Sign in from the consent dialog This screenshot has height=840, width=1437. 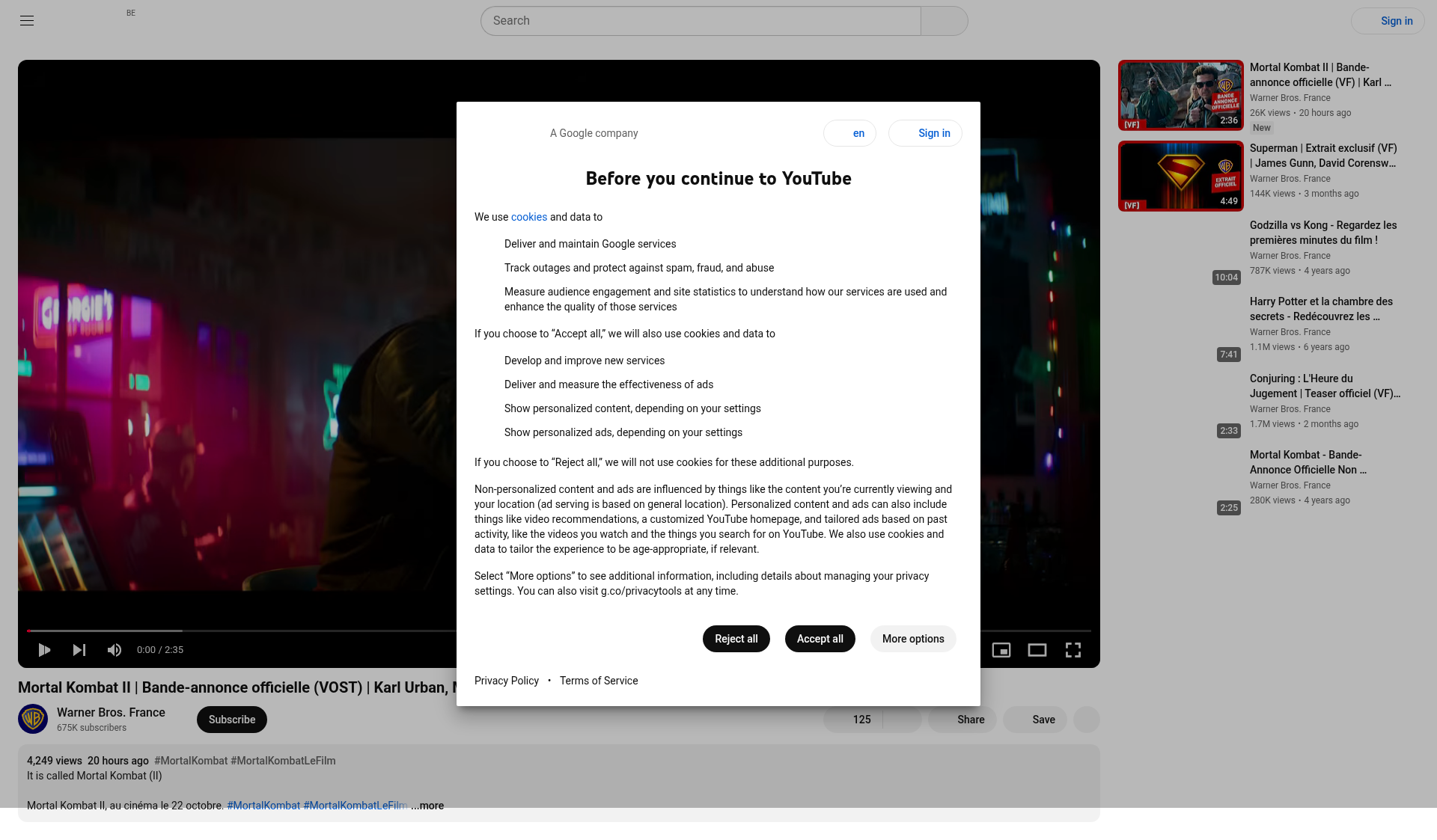click(925, 133)
